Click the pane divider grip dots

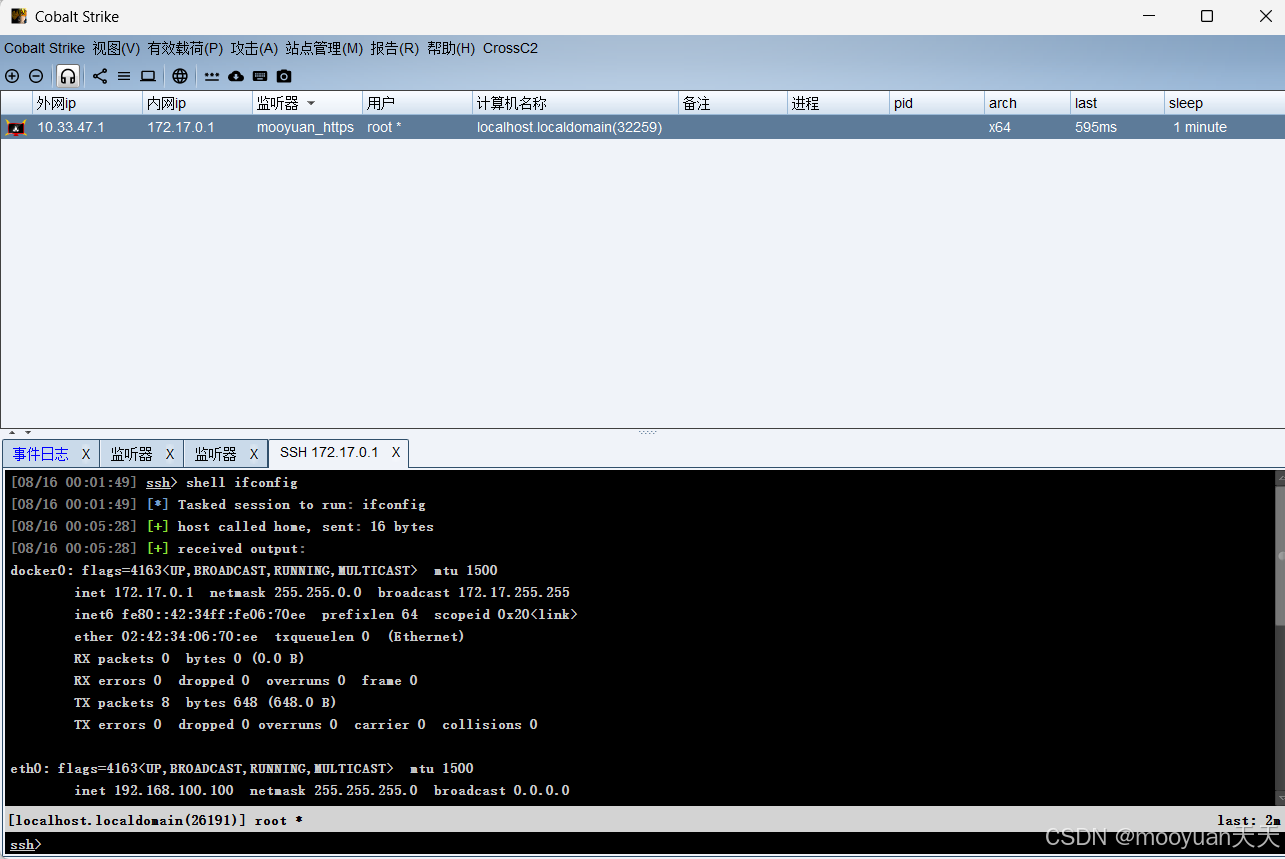[647, 433]
